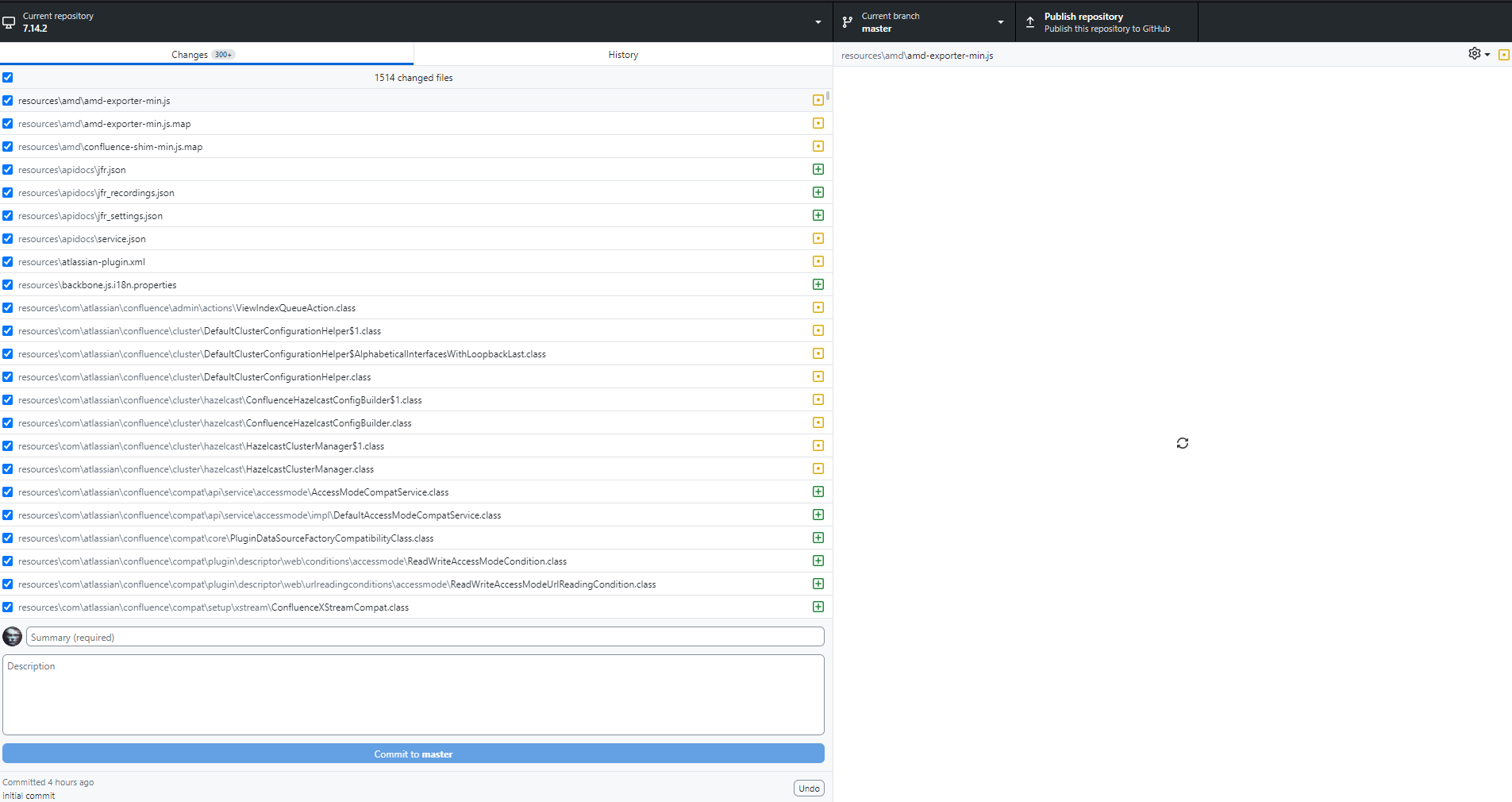Click added status icon for jfr_recordings.json
1512x802 pixels.
click(x=818, y=192)
